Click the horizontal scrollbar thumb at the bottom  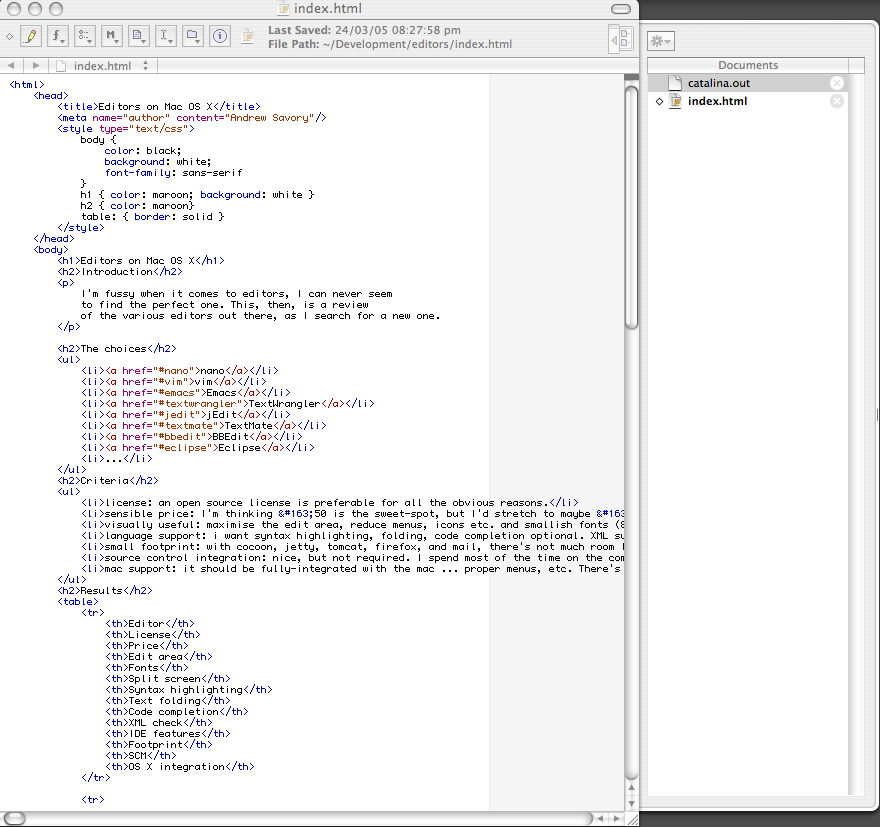pyautogui.click(x=14, y=819)
